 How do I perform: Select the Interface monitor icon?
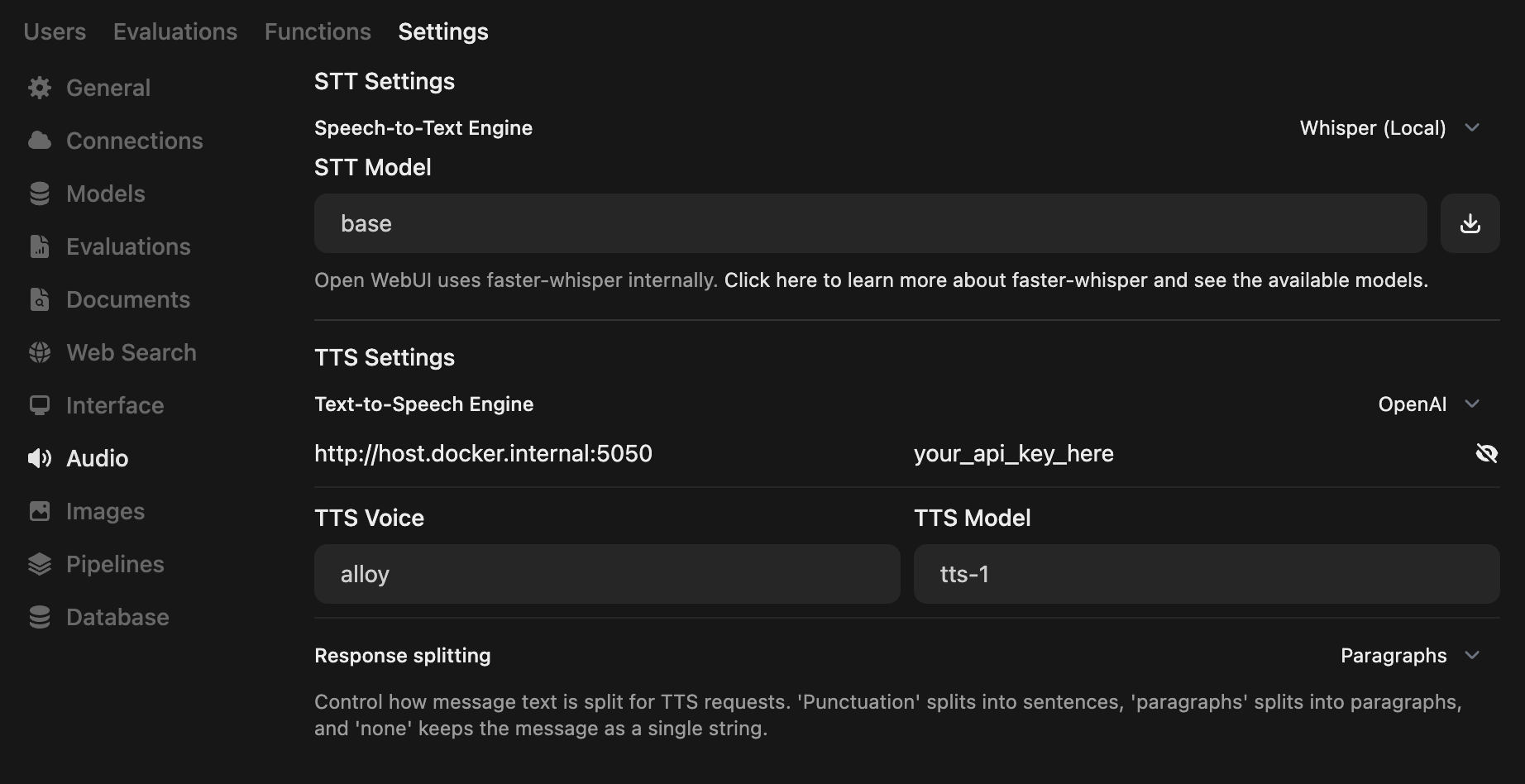[x=40, y=405]
